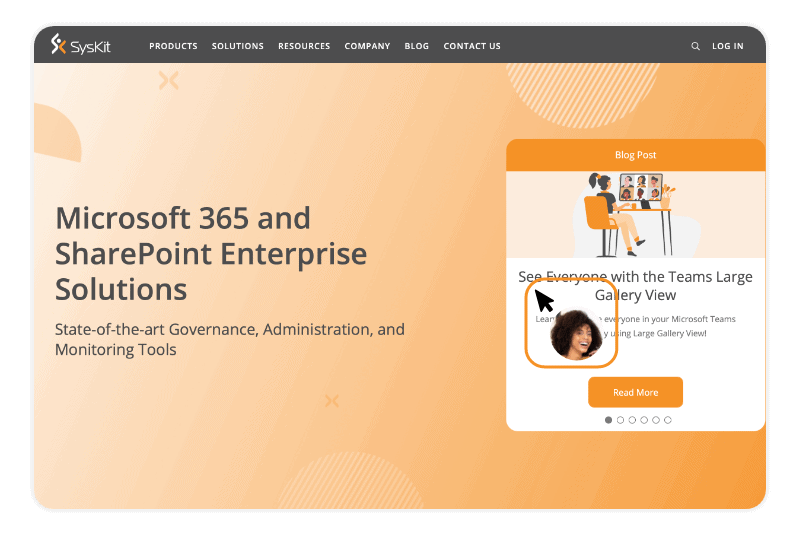This screenshot has height=533, width=800.
Task: Open the CONTACT US page
Action: pyautogui.click(x=472, y=46)
